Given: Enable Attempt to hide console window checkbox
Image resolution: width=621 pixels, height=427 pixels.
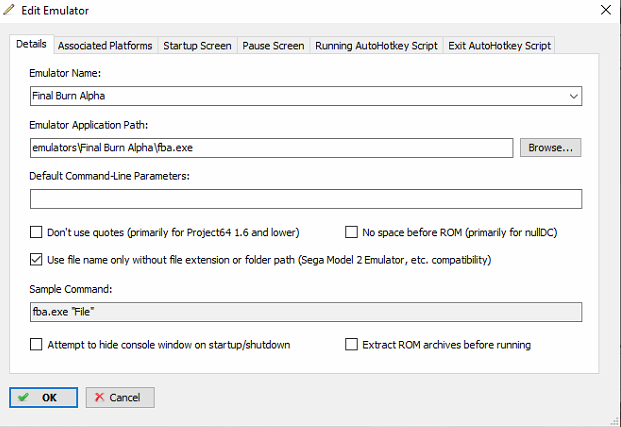Looking at the screenshot, I should click(x=36, y=344).
